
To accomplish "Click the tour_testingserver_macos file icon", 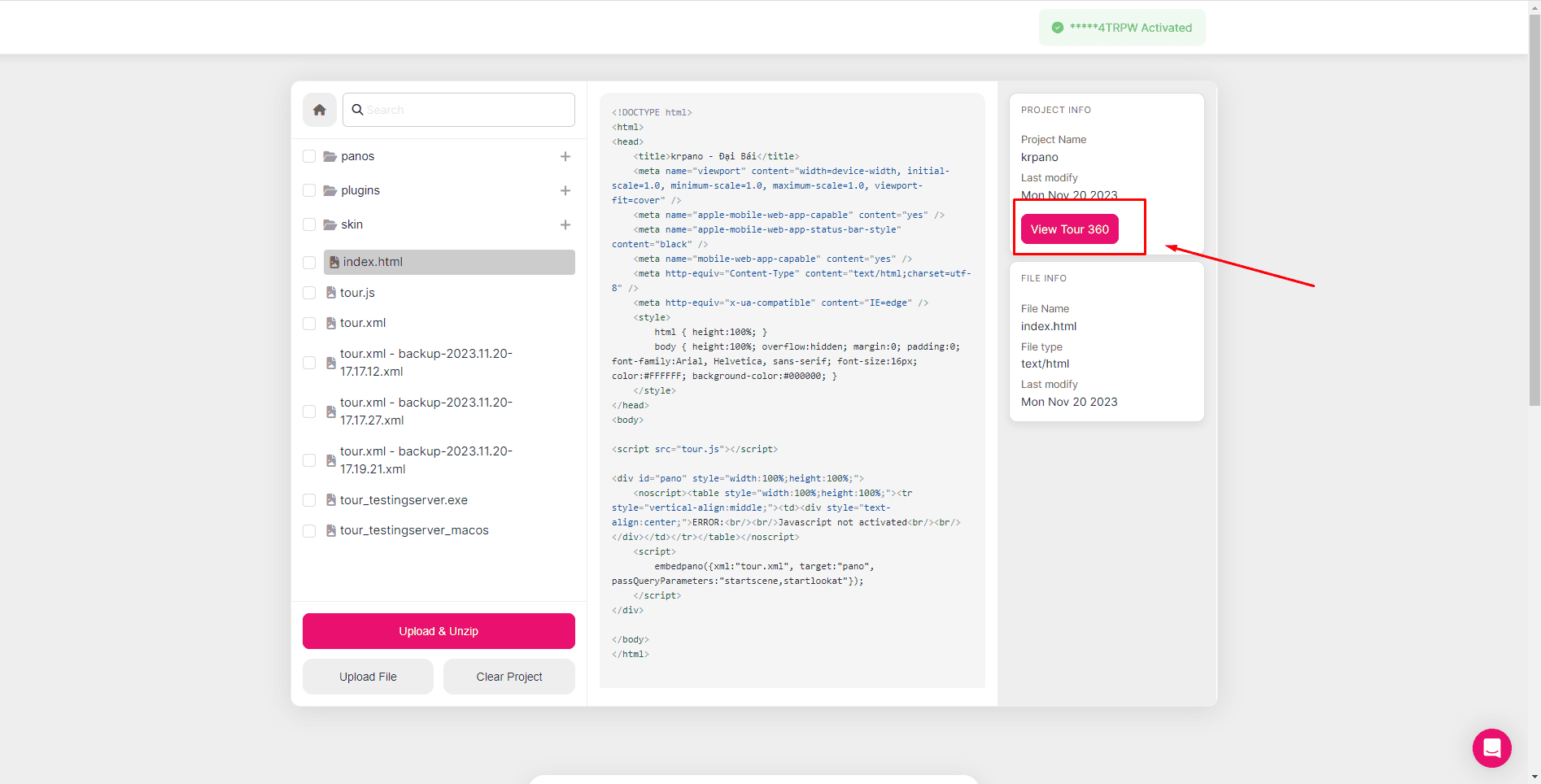I will tap(331, 530).
